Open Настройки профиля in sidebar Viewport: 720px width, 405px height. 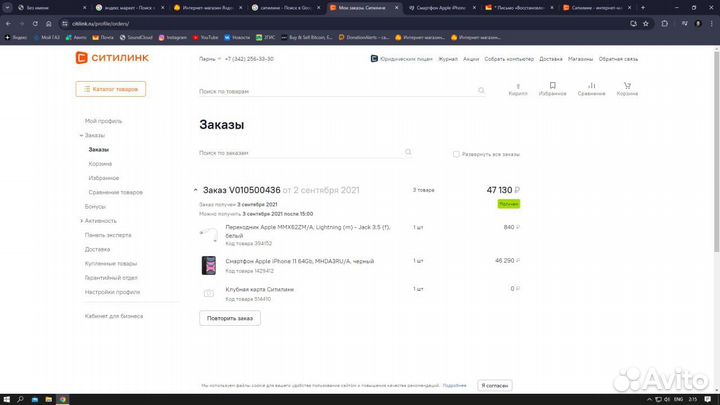click(112, 292)
